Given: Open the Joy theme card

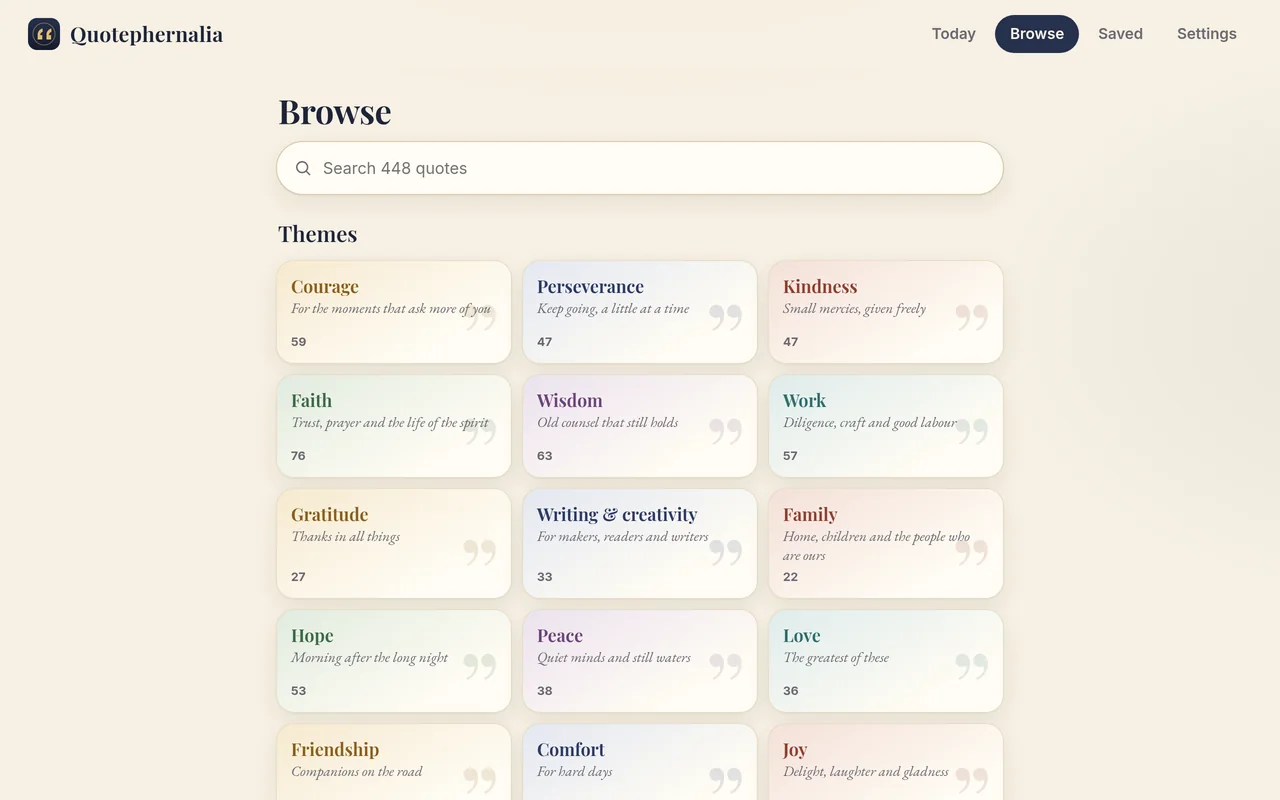Looking at the screenshot, I should click(886, 762).
